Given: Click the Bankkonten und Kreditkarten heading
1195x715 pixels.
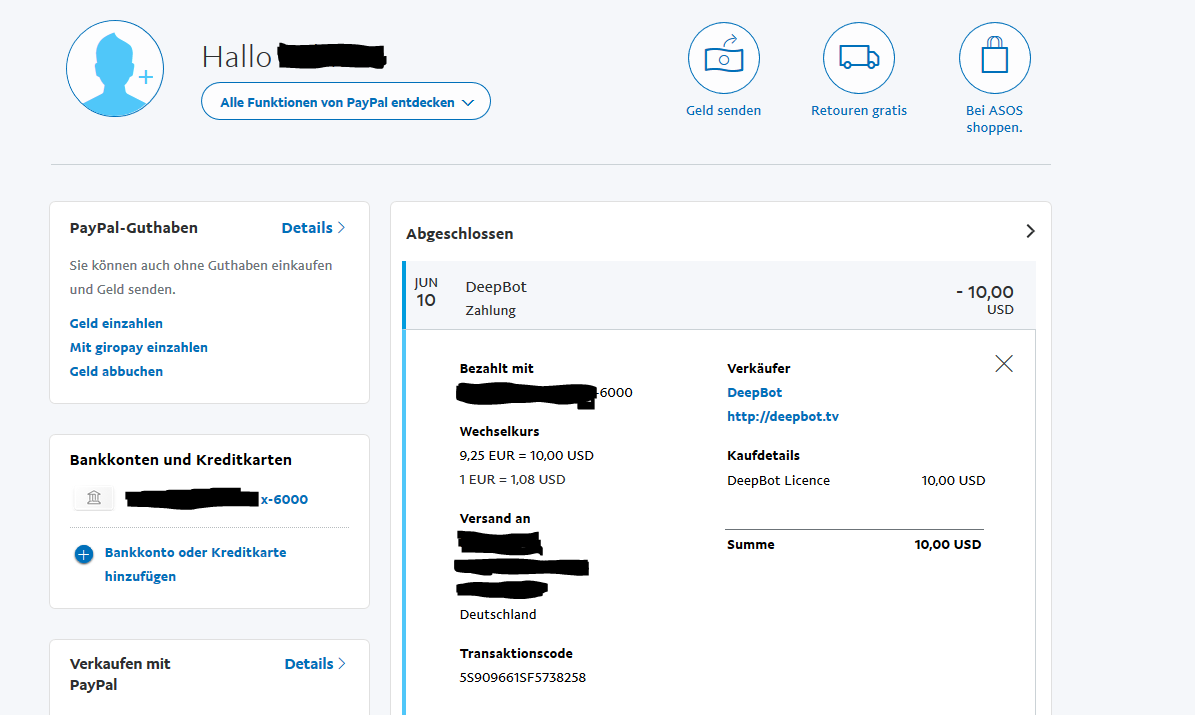Looking at the screenshot, I should click(181, 460).
